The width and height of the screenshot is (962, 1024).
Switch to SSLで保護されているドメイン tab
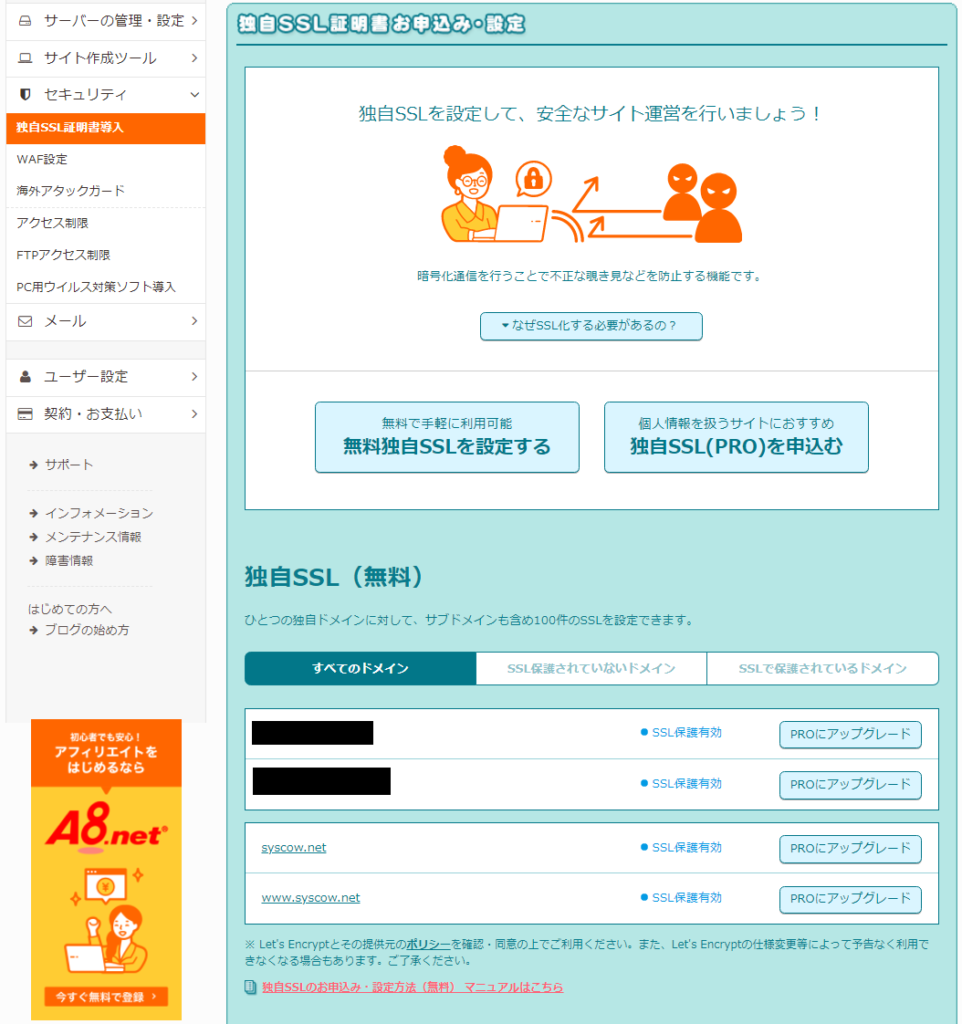(822, 669)
